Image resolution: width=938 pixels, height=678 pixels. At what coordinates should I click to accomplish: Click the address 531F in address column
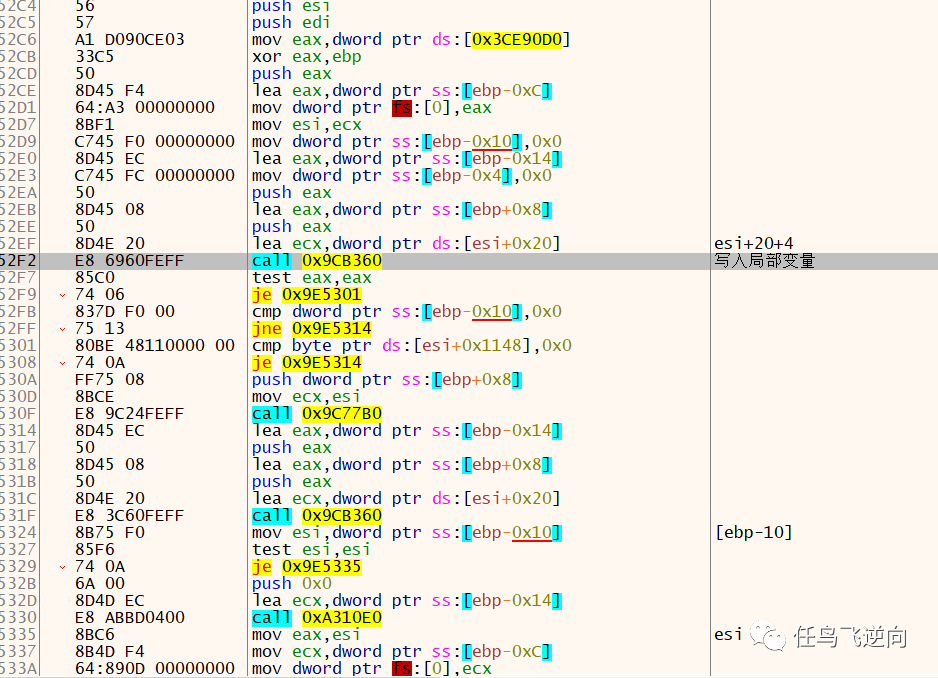tap(18, 516)
